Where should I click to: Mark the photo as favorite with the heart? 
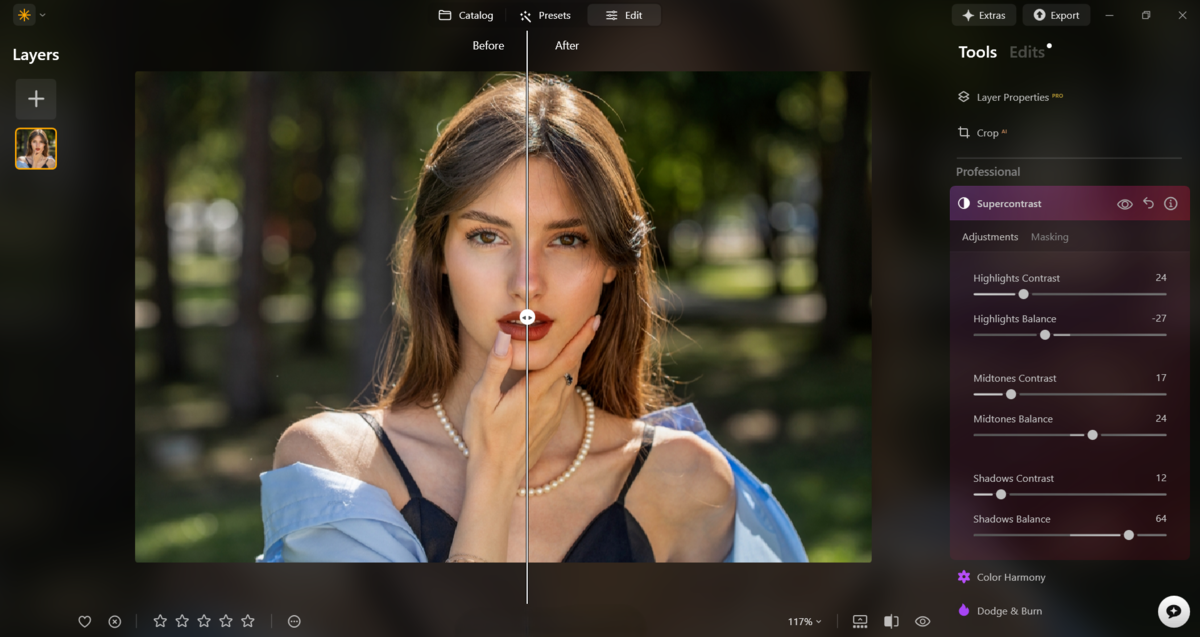coord(85,621)
